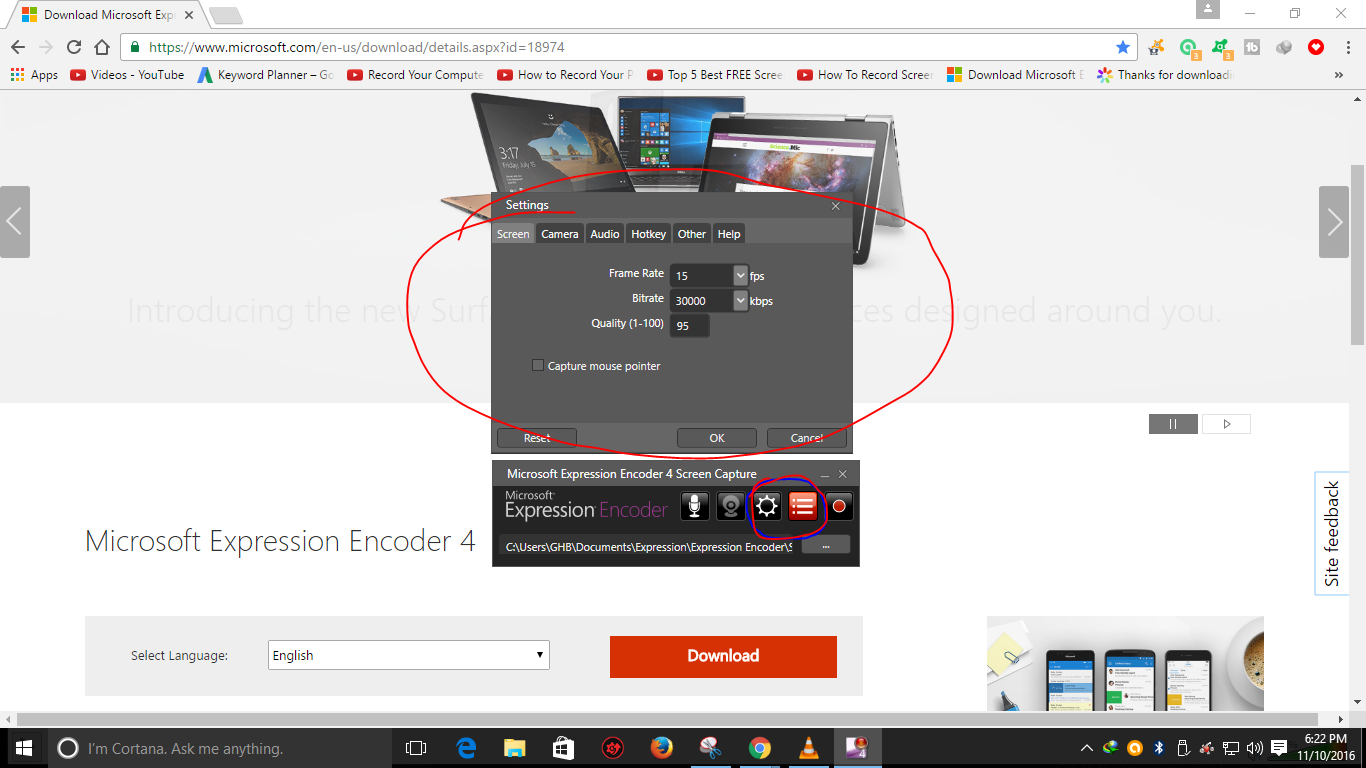Image resolution: width=1366 pixels, height=768 pixels.
Task: Open the Site feedback side tab
Action: [x=1332, y=534]
